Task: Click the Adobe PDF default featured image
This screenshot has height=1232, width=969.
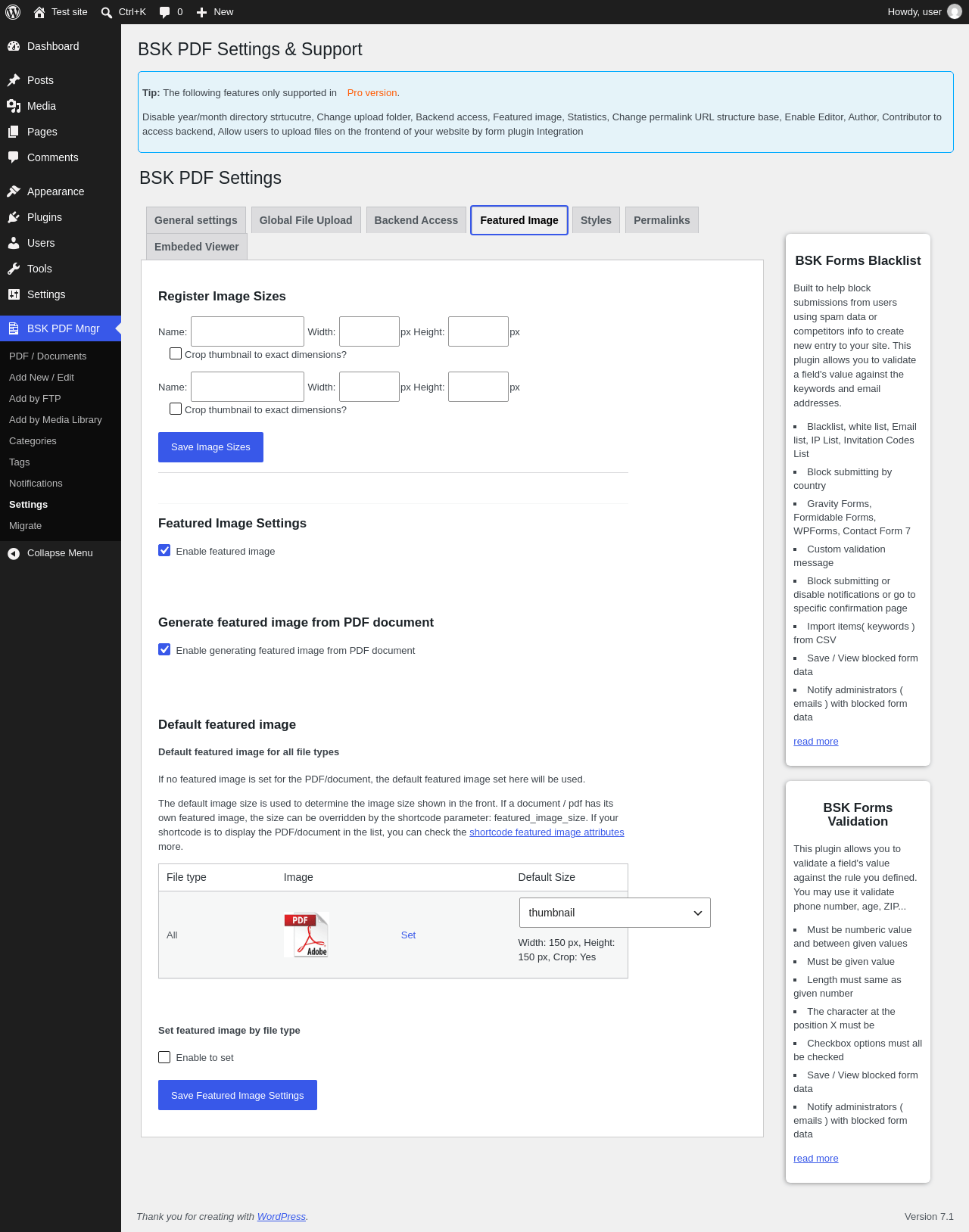Action: (x=307, y=935)
